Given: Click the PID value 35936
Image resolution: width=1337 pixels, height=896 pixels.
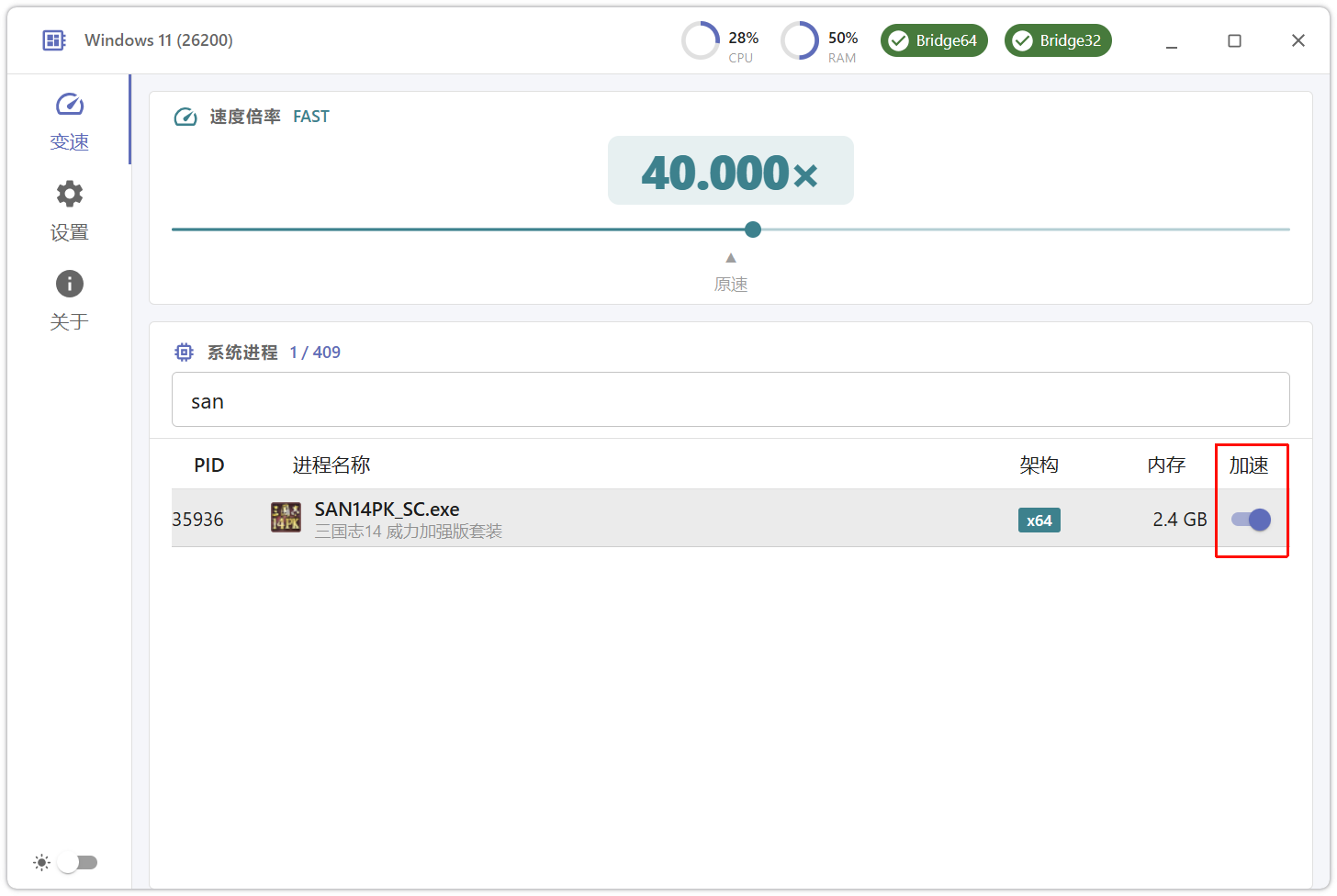Looking at the screenshot, I should [x=198, y=520].
